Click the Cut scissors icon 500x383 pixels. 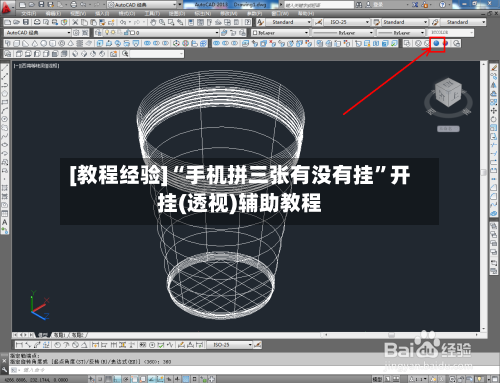pos(75,22)
